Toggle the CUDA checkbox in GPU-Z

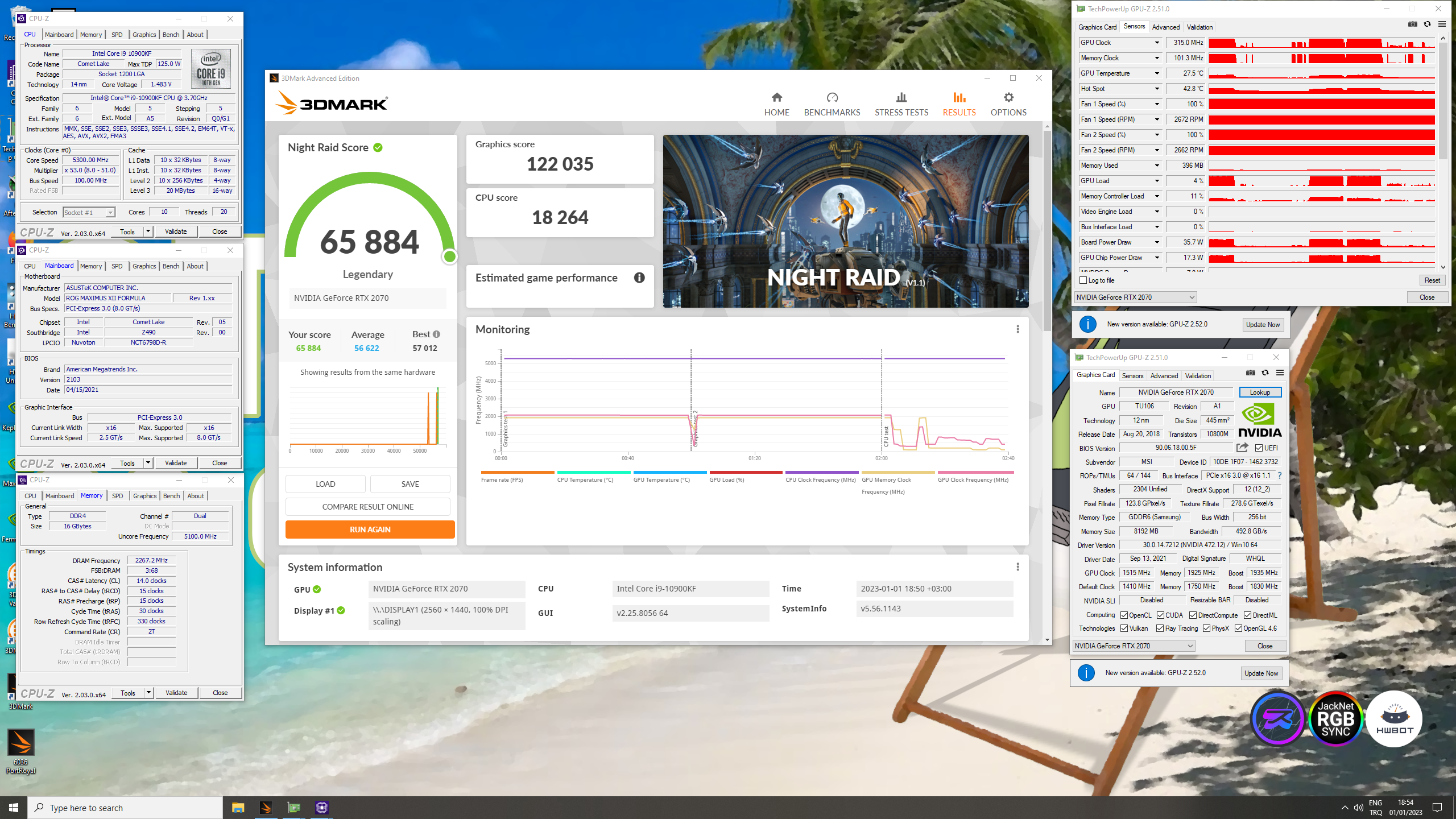(x=1160, y=615)
